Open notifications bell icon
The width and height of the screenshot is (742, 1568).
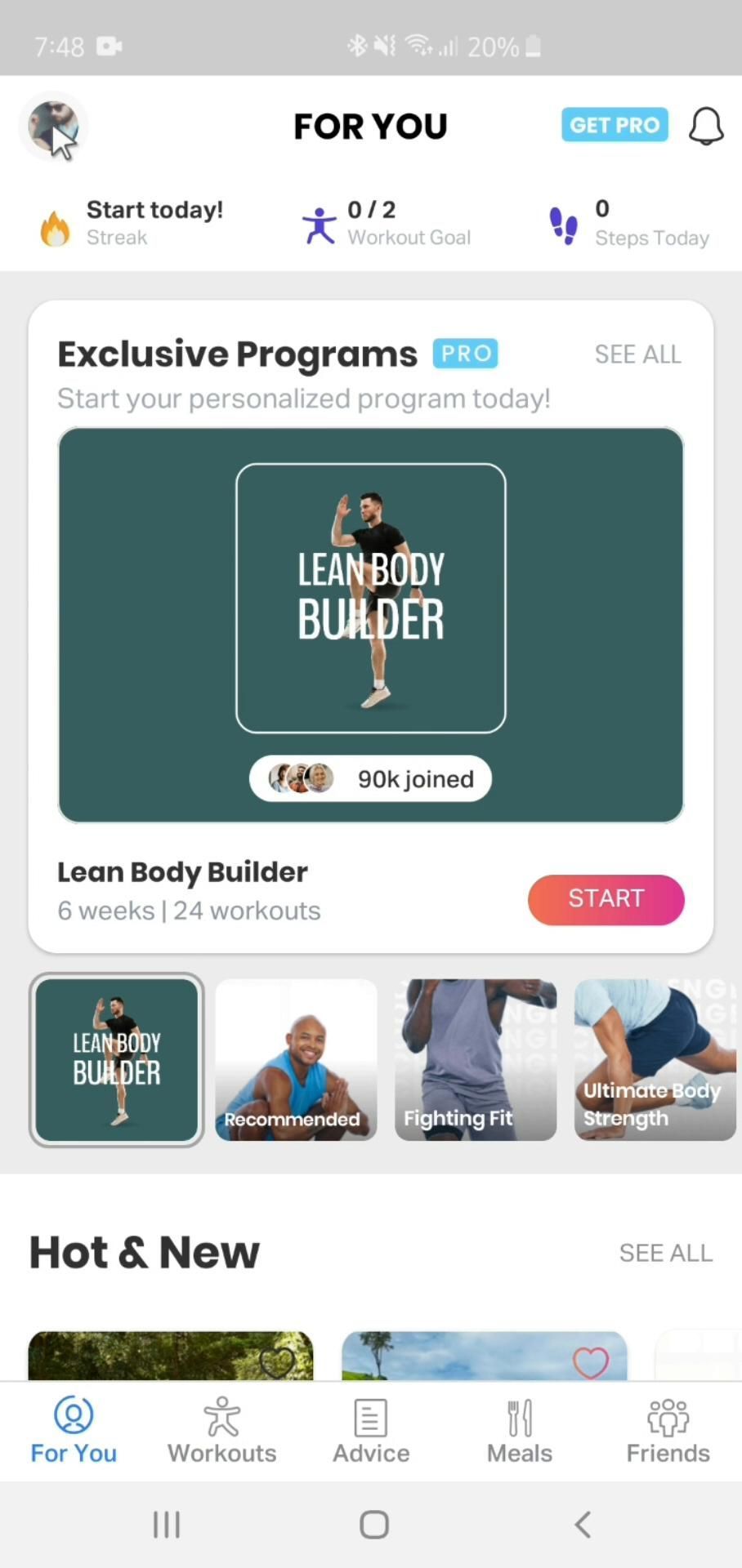point(706,127)
